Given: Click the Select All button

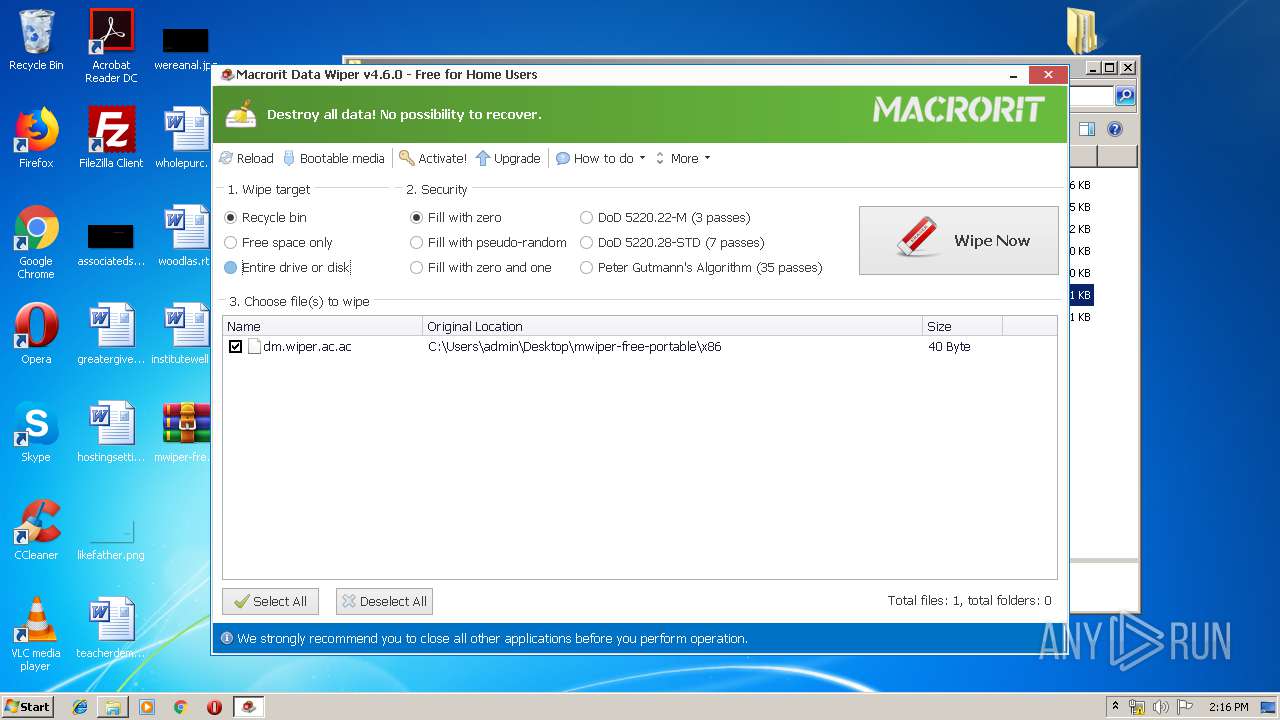Looking at the screenshot, I should pyautogui.click(x=270, y=601).
